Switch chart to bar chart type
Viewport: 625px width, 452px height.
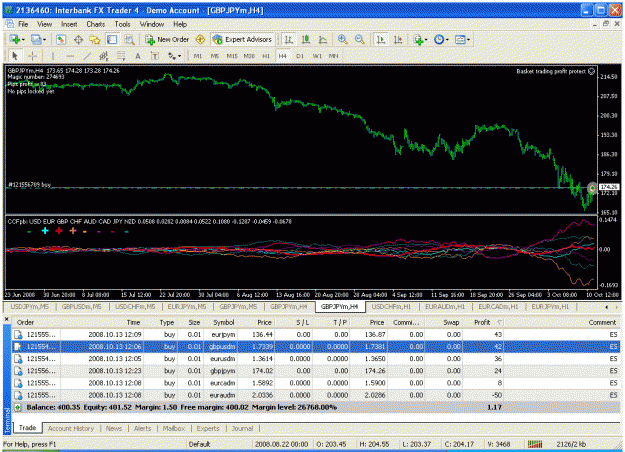[x=289, y=39]
